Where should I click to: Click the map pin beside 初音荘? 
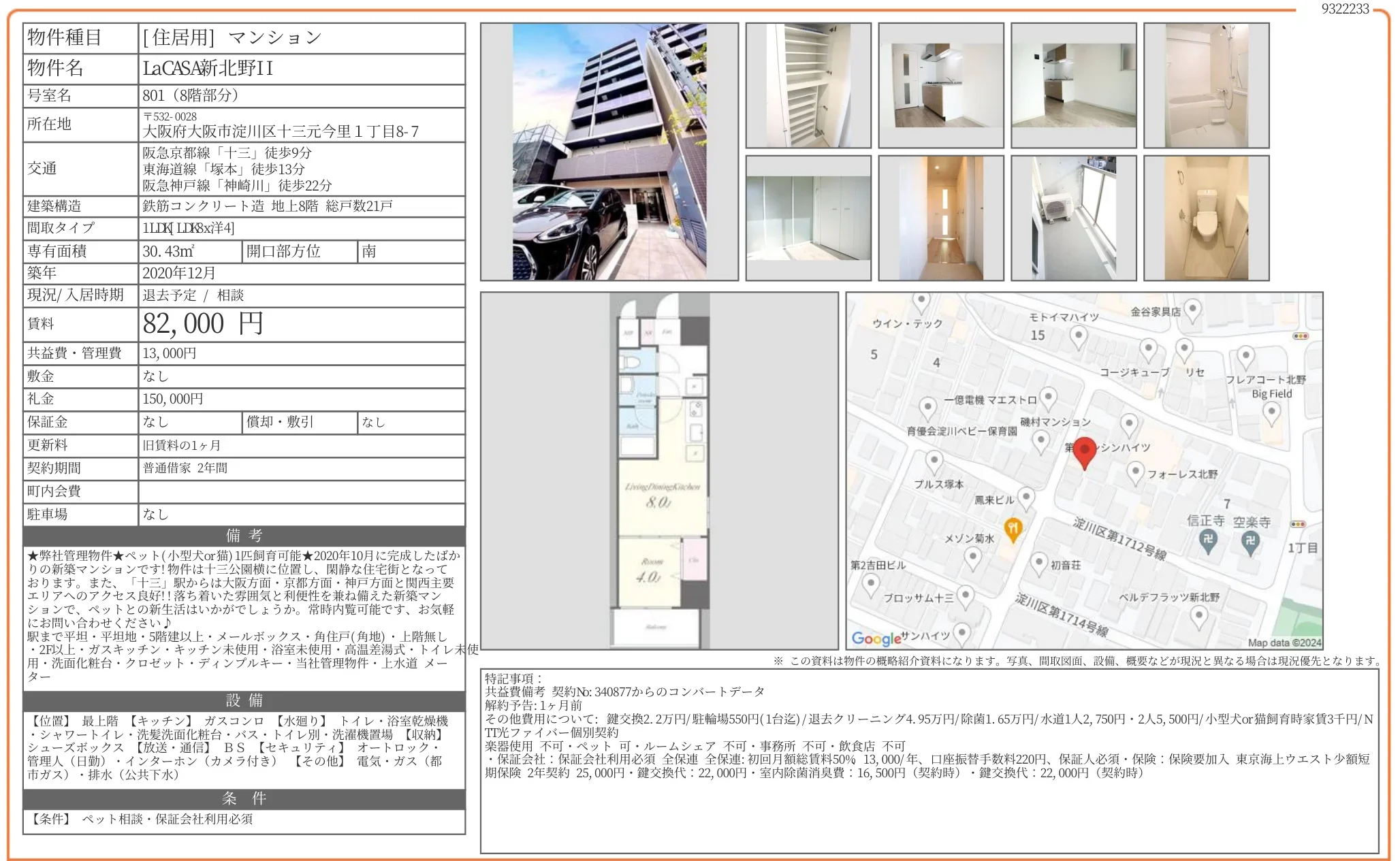(1038, 563)
